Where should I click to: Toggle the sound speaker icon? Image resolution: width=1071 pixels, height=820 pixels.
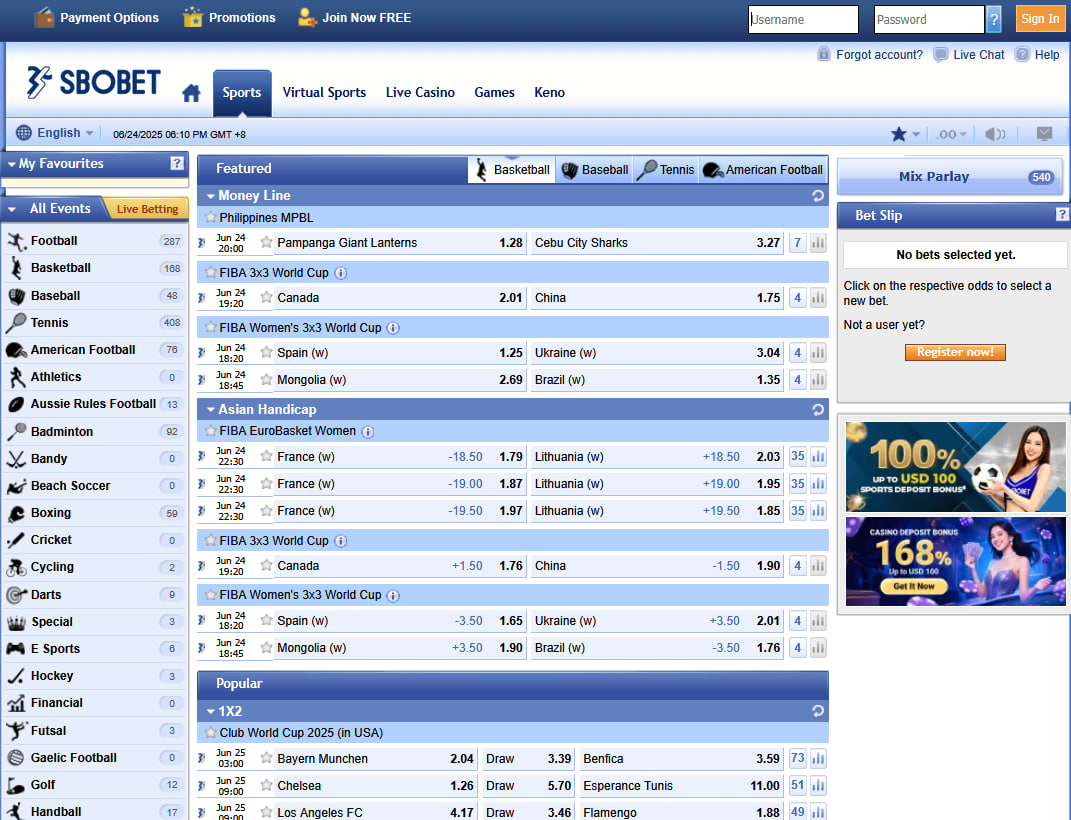pos(995,134)
